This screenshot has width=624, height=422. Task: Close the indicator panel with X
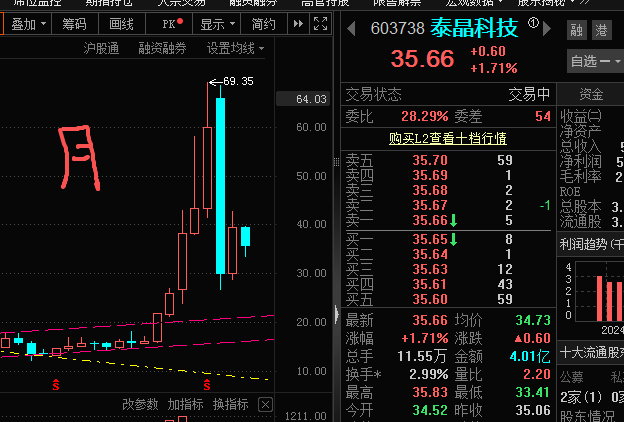[x=265, y=405]
